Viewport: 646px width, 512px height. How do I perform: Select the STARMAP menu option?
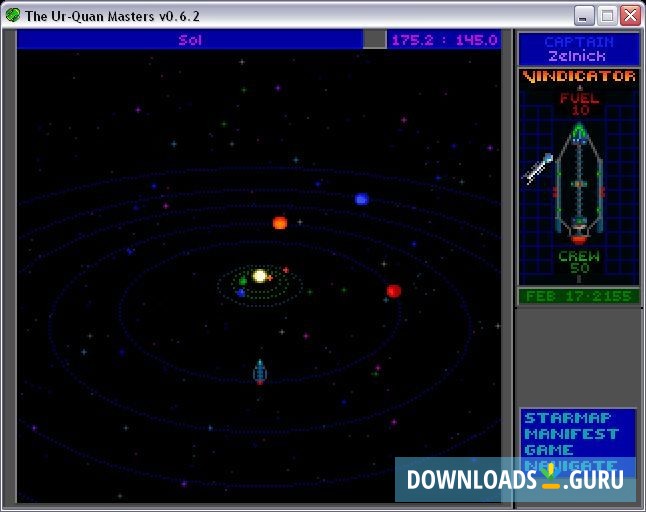point(567,418)
